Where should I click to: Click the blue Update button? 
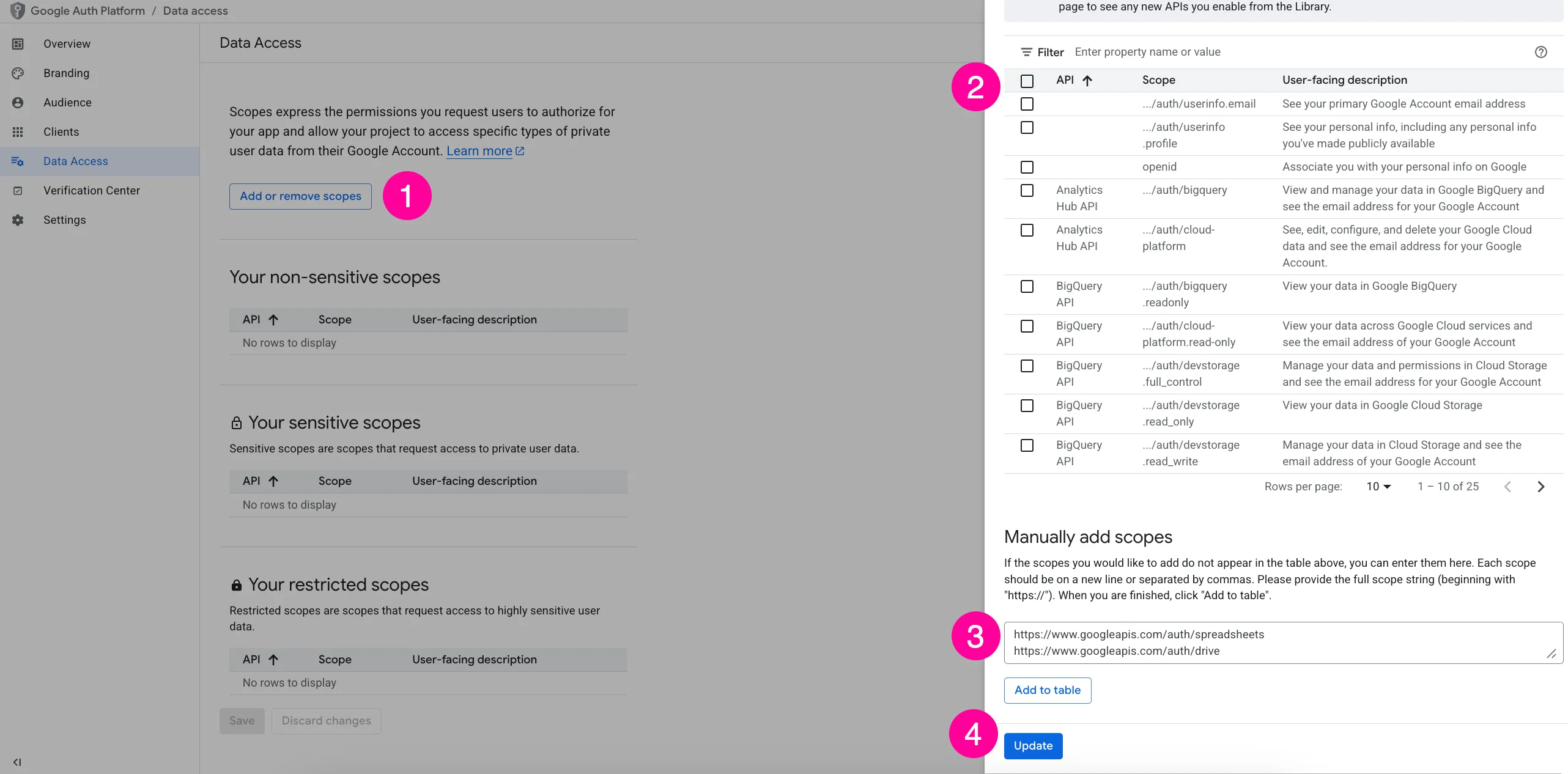coord(1034,746)
